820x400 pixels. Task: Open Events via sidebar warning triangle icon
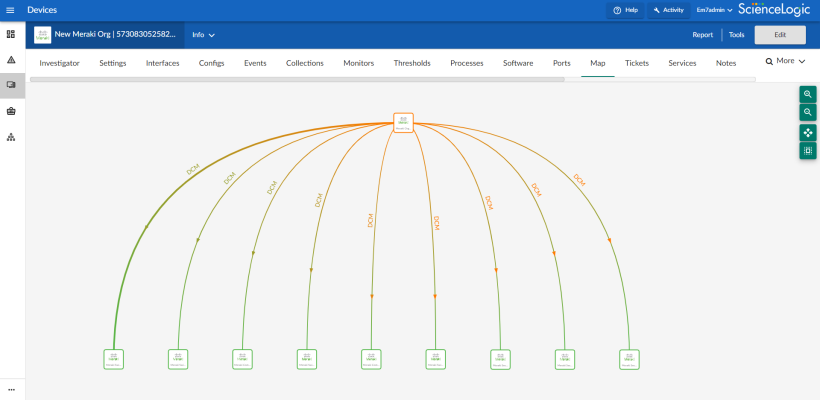11,60
